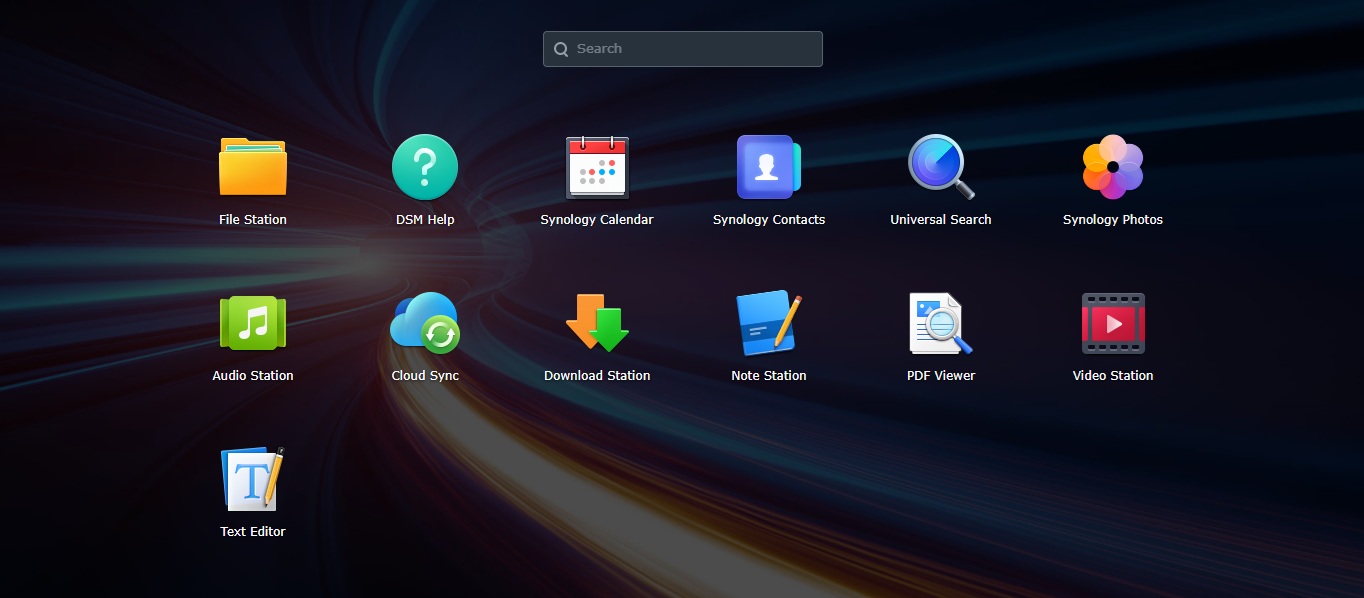The width and height of the screenshot is (1364, 598).
Task: Open the File Station folder icon
Action: [253, 167]
